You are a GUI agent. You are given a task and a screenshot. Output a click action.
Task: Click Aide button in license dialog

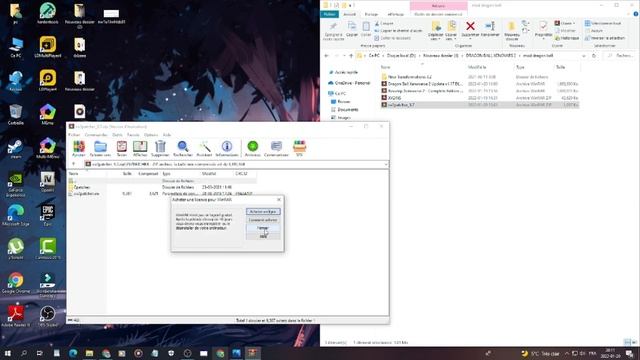tap(263, 236)
